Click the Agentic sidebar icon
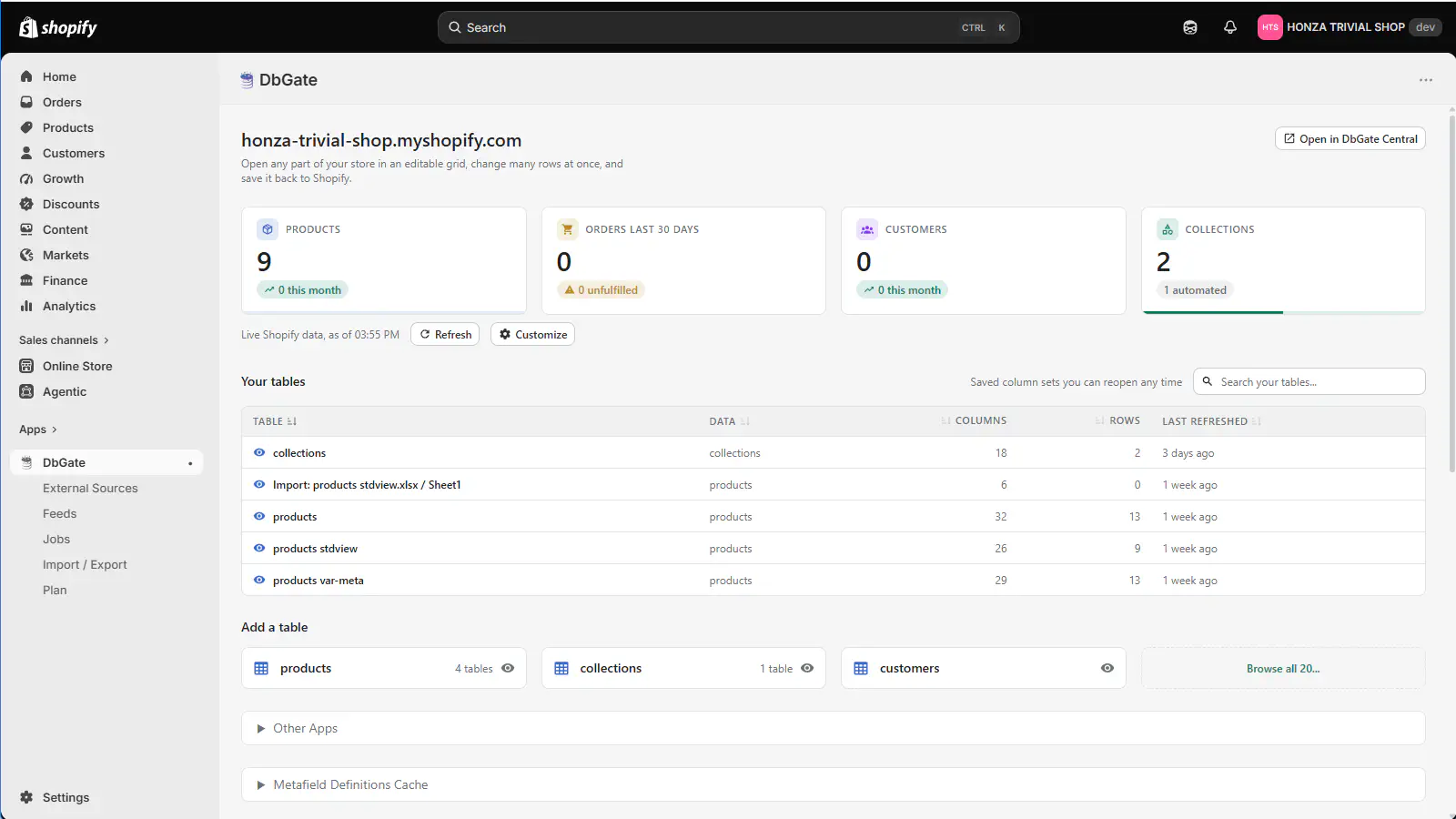This screenshot has width=1456, height=819. pos(26,391)
